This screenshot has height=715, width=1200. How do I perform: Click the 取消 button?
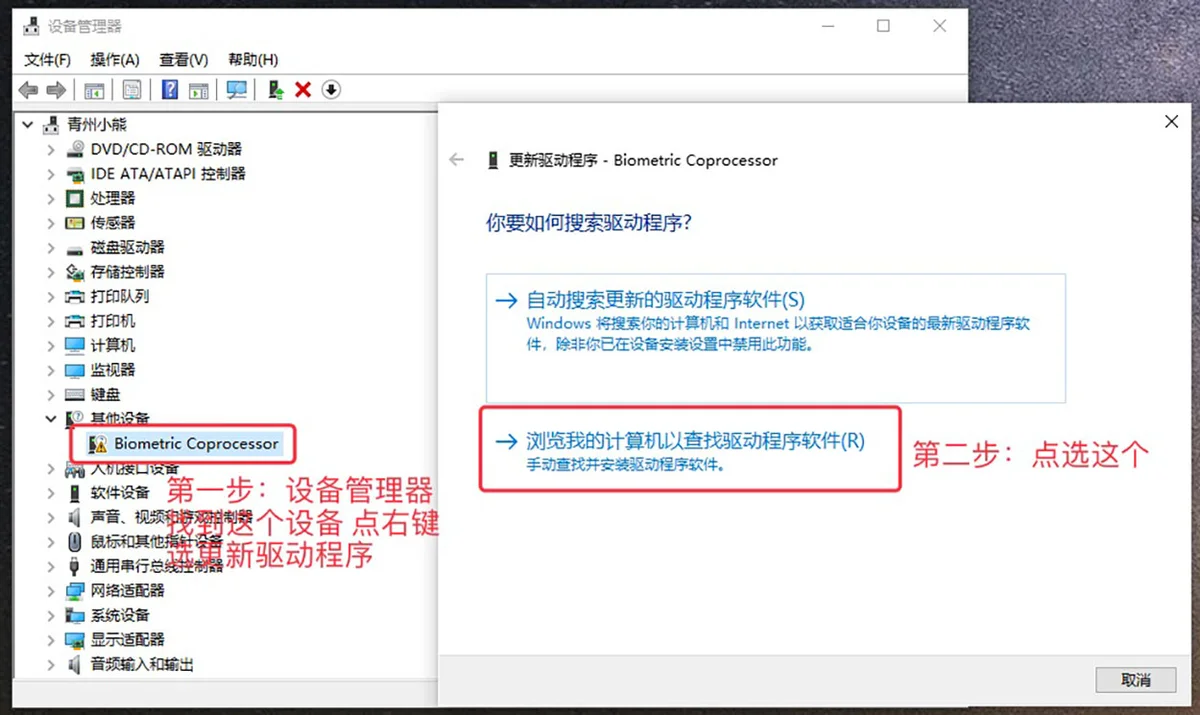[1135, 680]
